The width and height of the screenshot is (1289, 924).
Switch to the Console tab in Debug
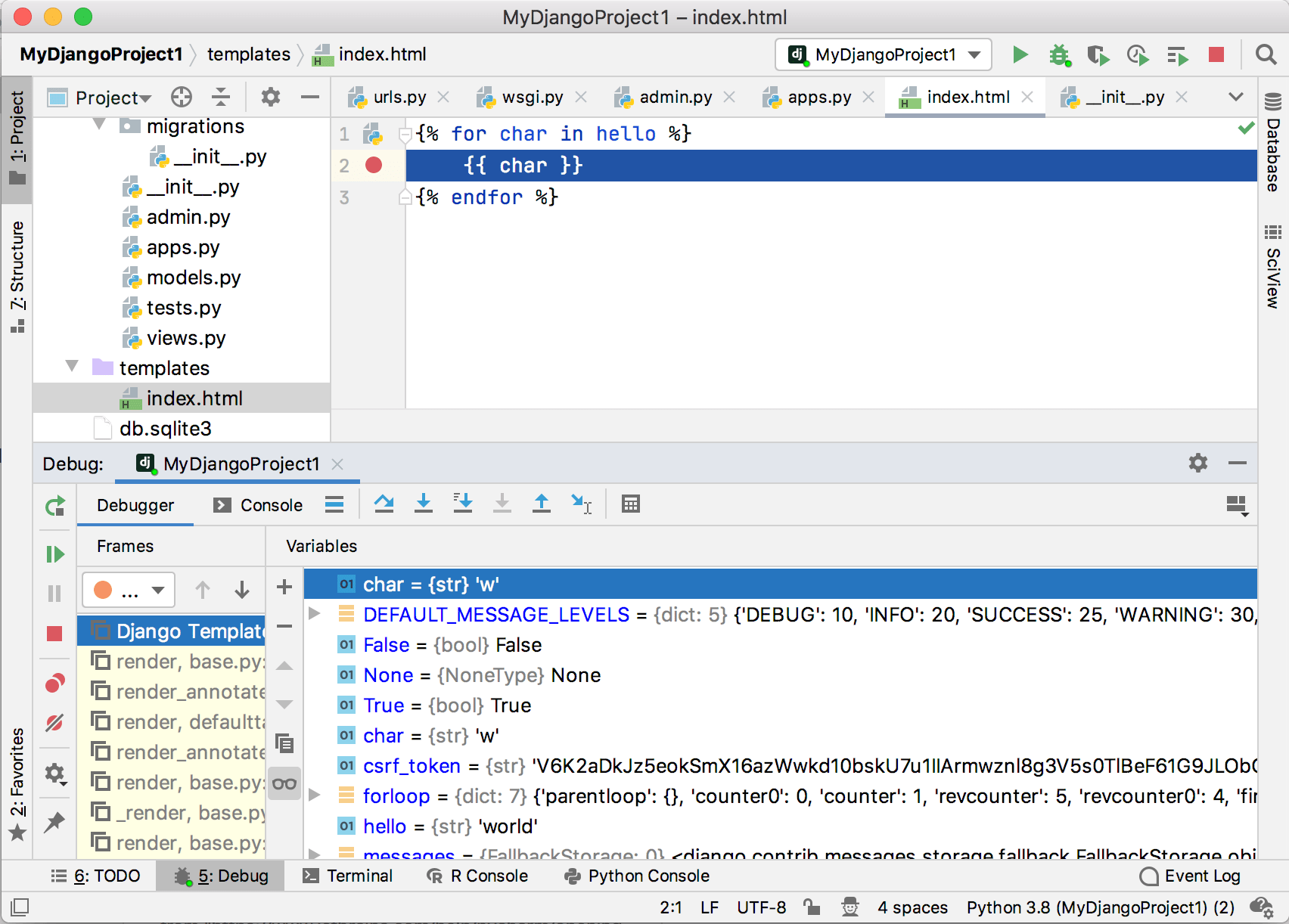[x=269, y=505]
